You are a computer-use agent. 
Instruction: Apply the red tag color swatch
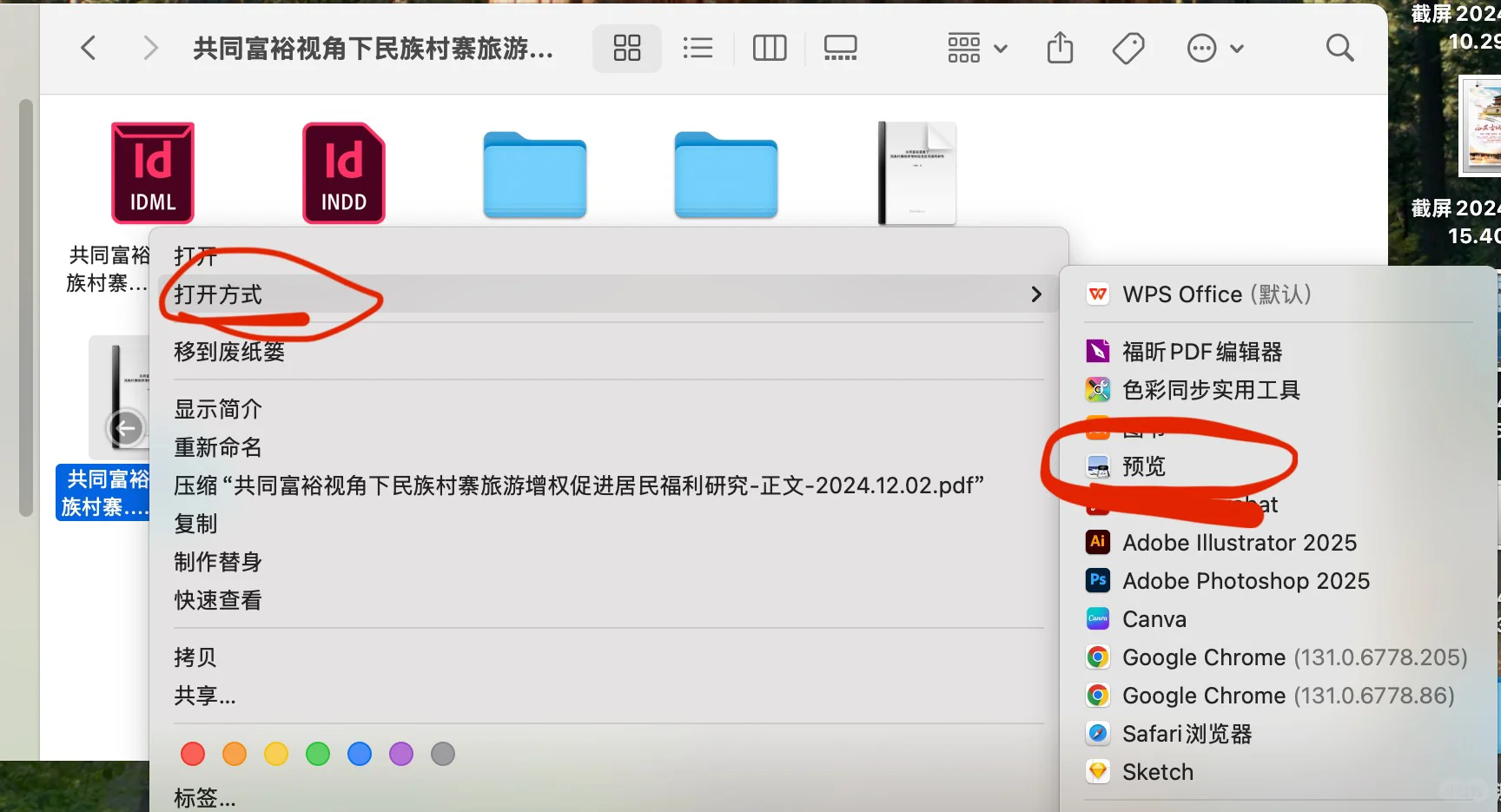coord(192,753)
